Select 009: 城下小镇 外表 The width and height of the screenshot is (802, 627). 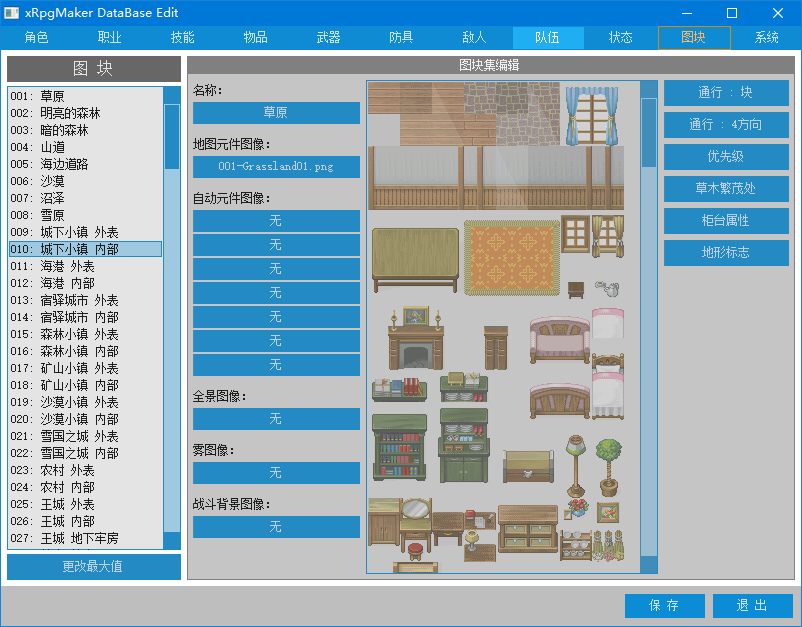click(86, 232)
